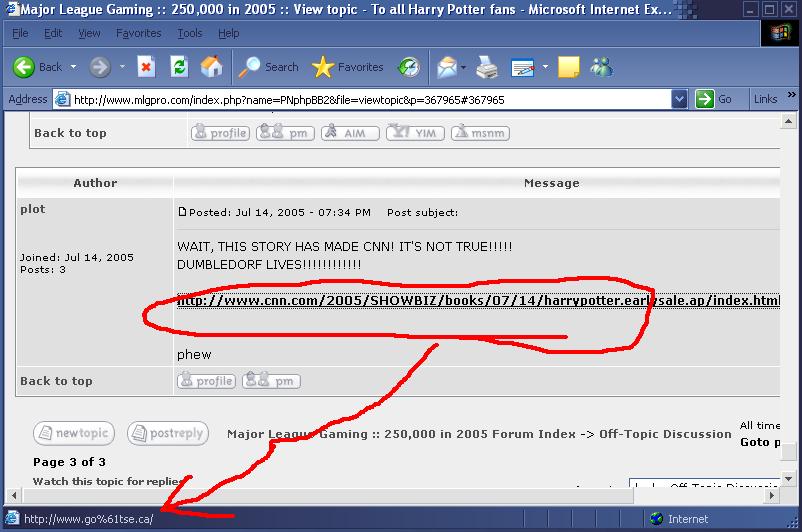The width and height of the screenshot is (802, 532).
Task: Open the Forward history dropdown arrow
Action: coord(122,67)
